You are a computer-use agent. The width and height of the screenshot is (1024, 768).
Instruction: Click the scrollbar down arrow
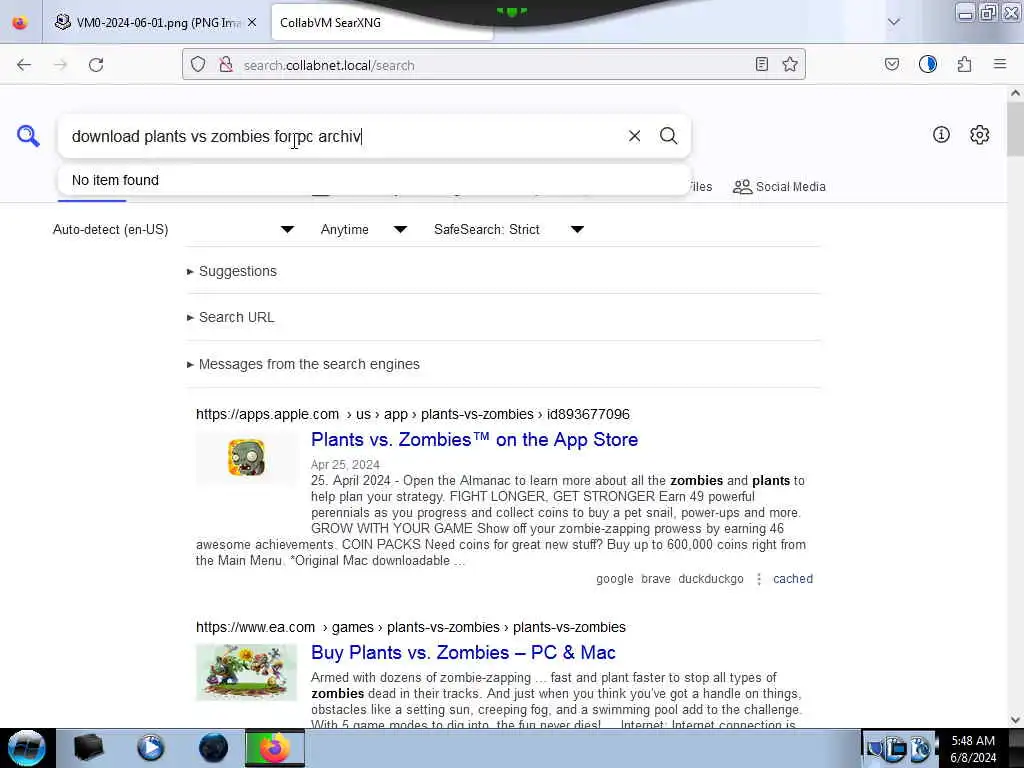[x=1015, y=720]
